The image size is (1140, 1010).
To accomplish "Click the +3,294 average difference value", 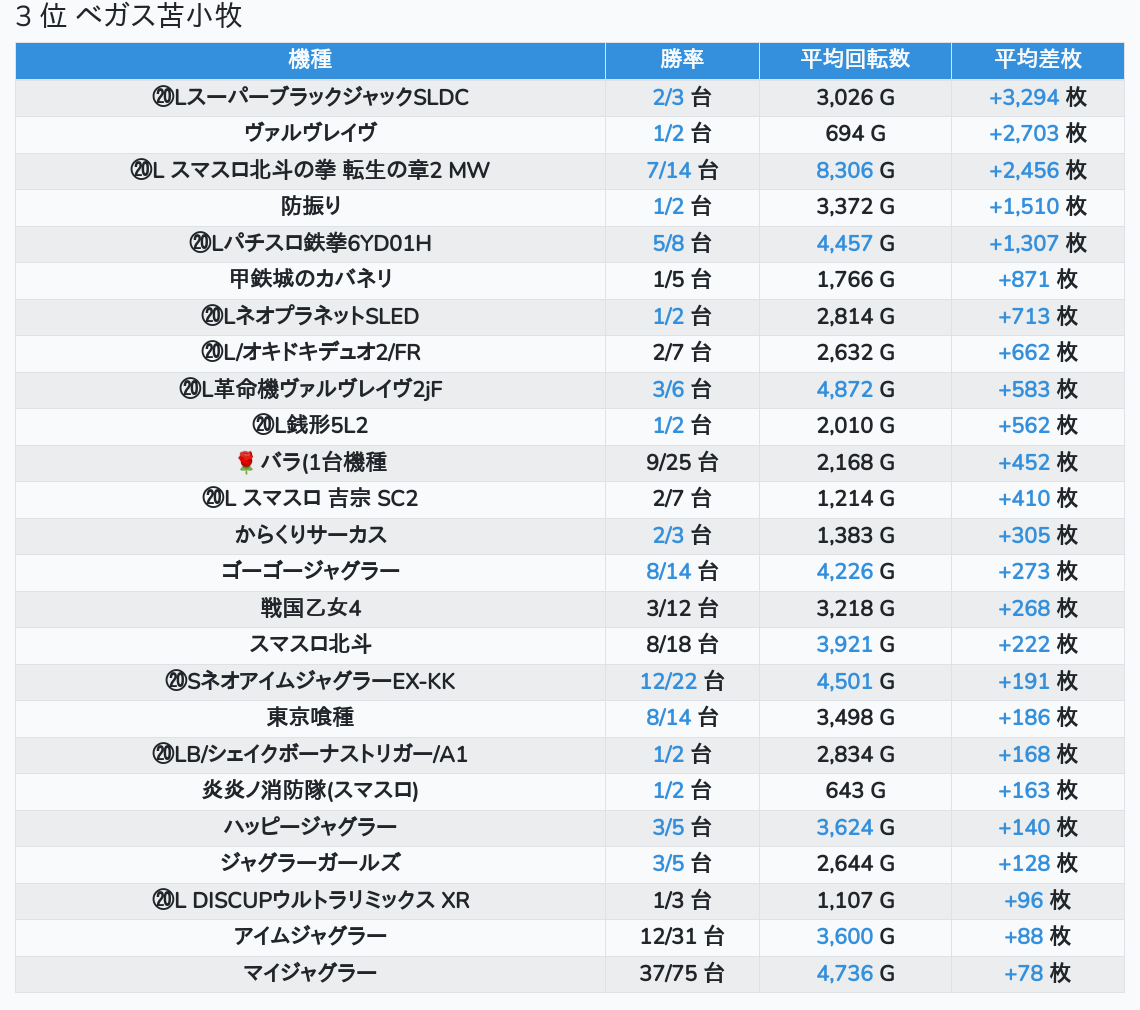I will 1023,98.
